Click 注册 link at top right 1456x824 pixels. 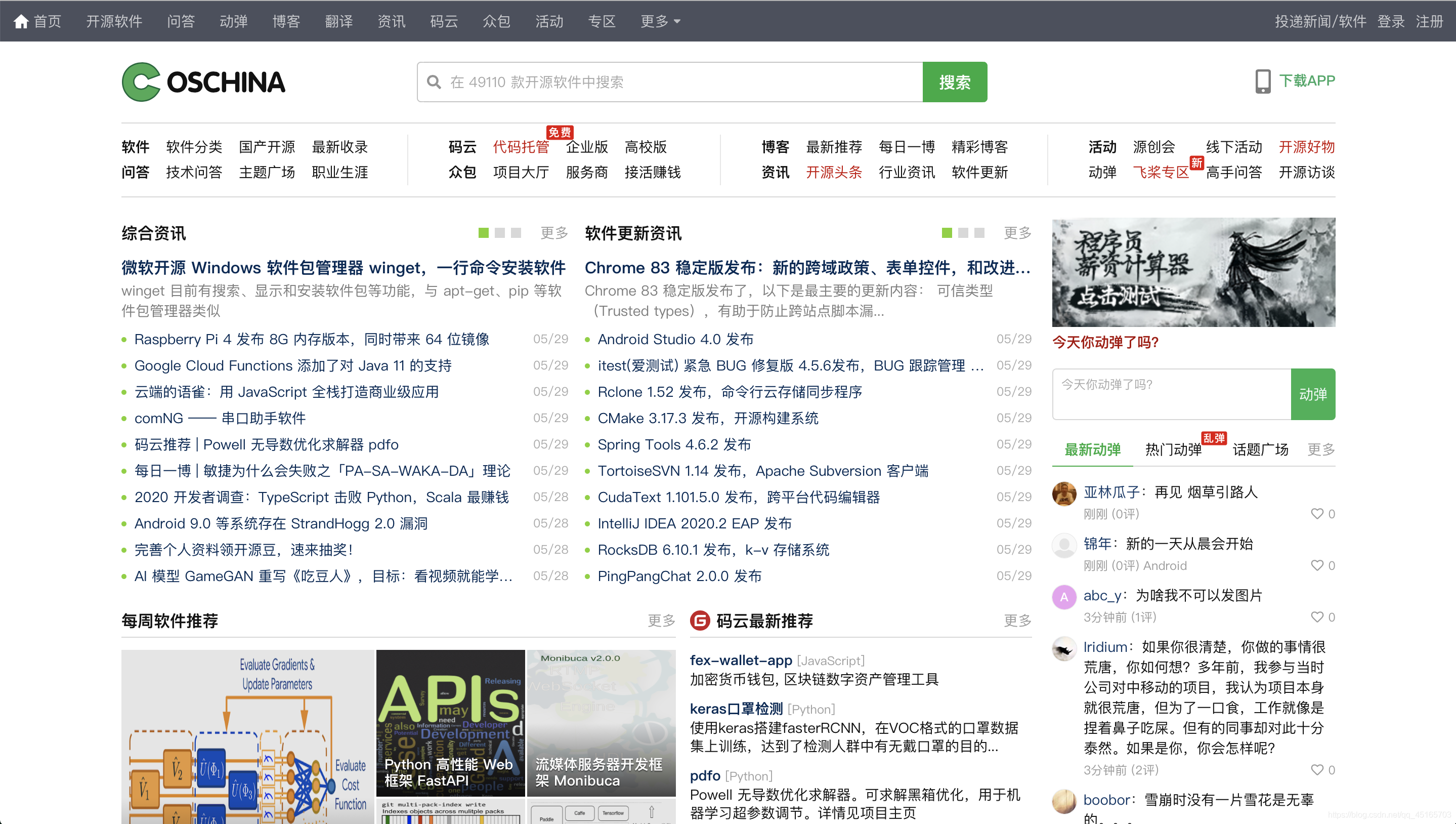click(x=1429, y=21)
